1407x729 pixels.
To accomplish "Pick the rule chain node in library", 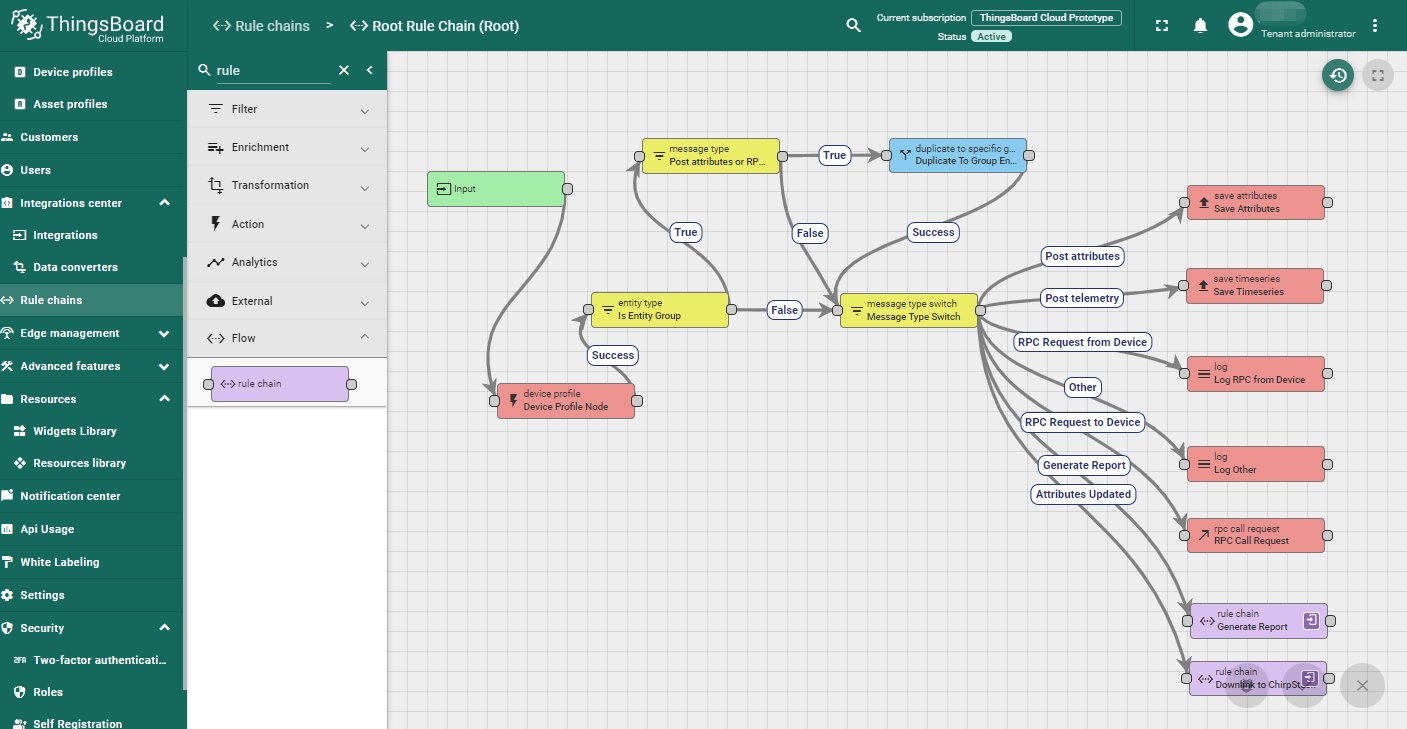I will 280,384.
